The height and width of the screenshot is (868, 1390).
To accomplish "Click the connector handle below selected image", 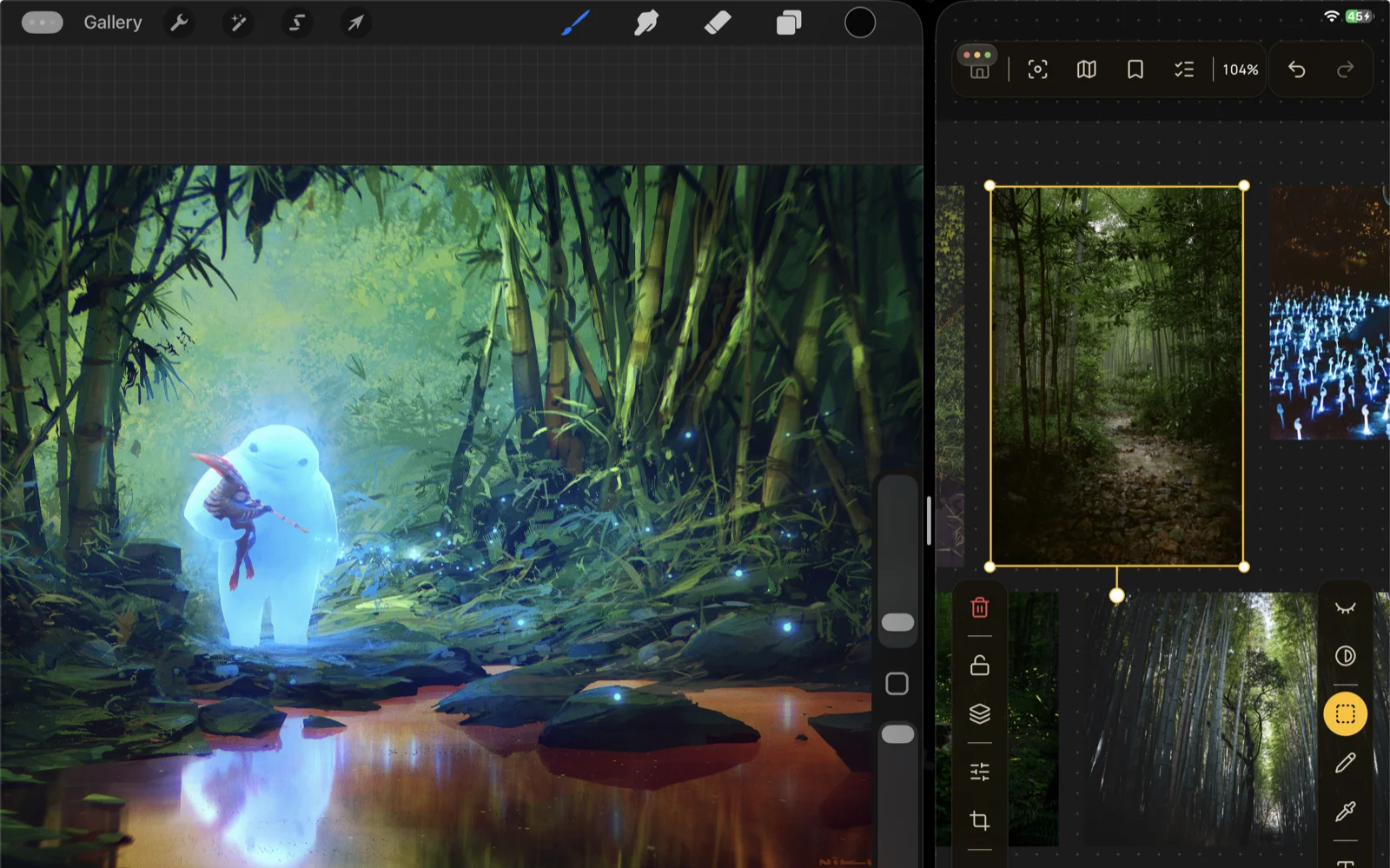I will click(x=1116, y=595).
